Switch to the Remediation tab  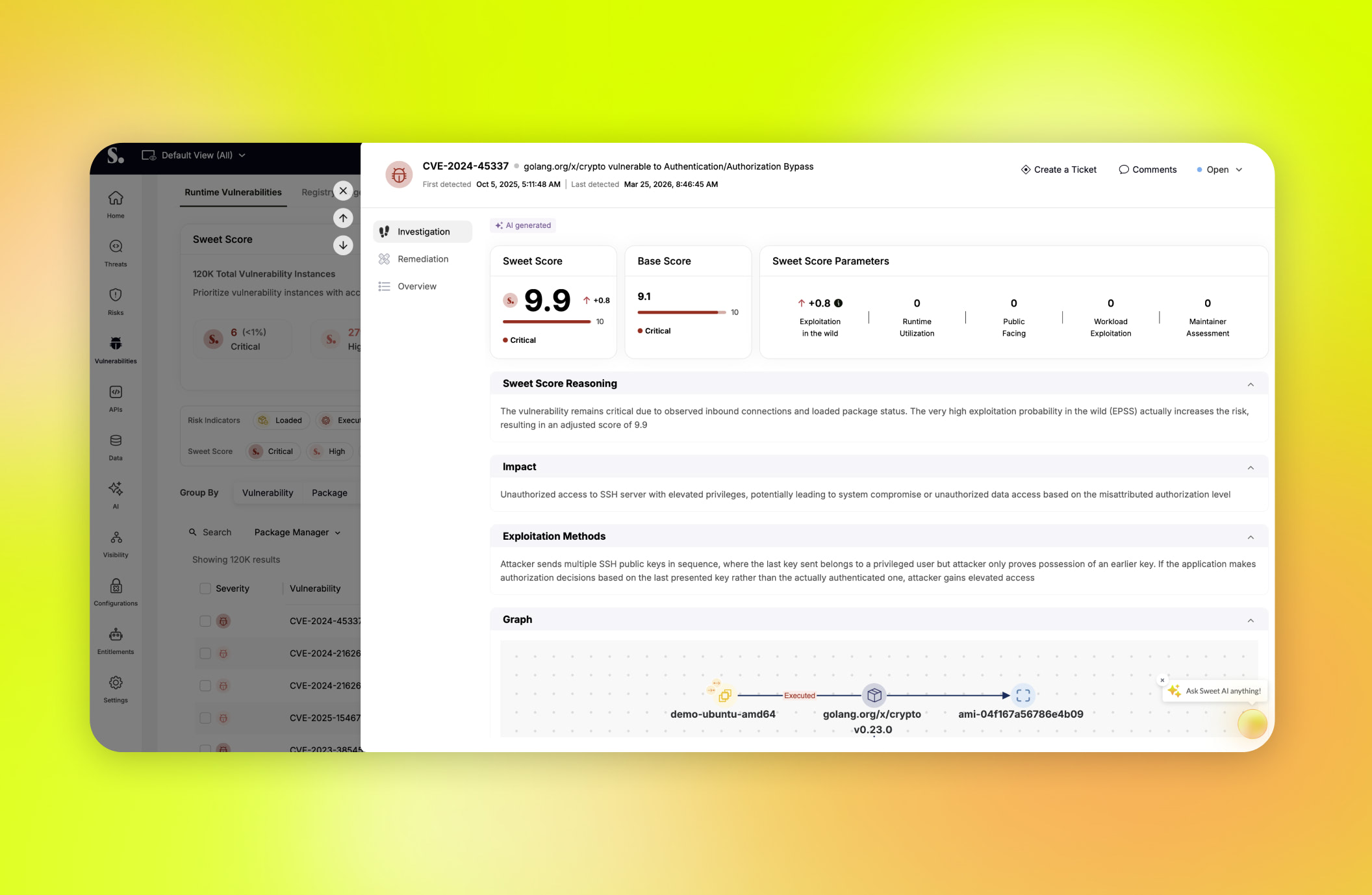coord(422,259)
